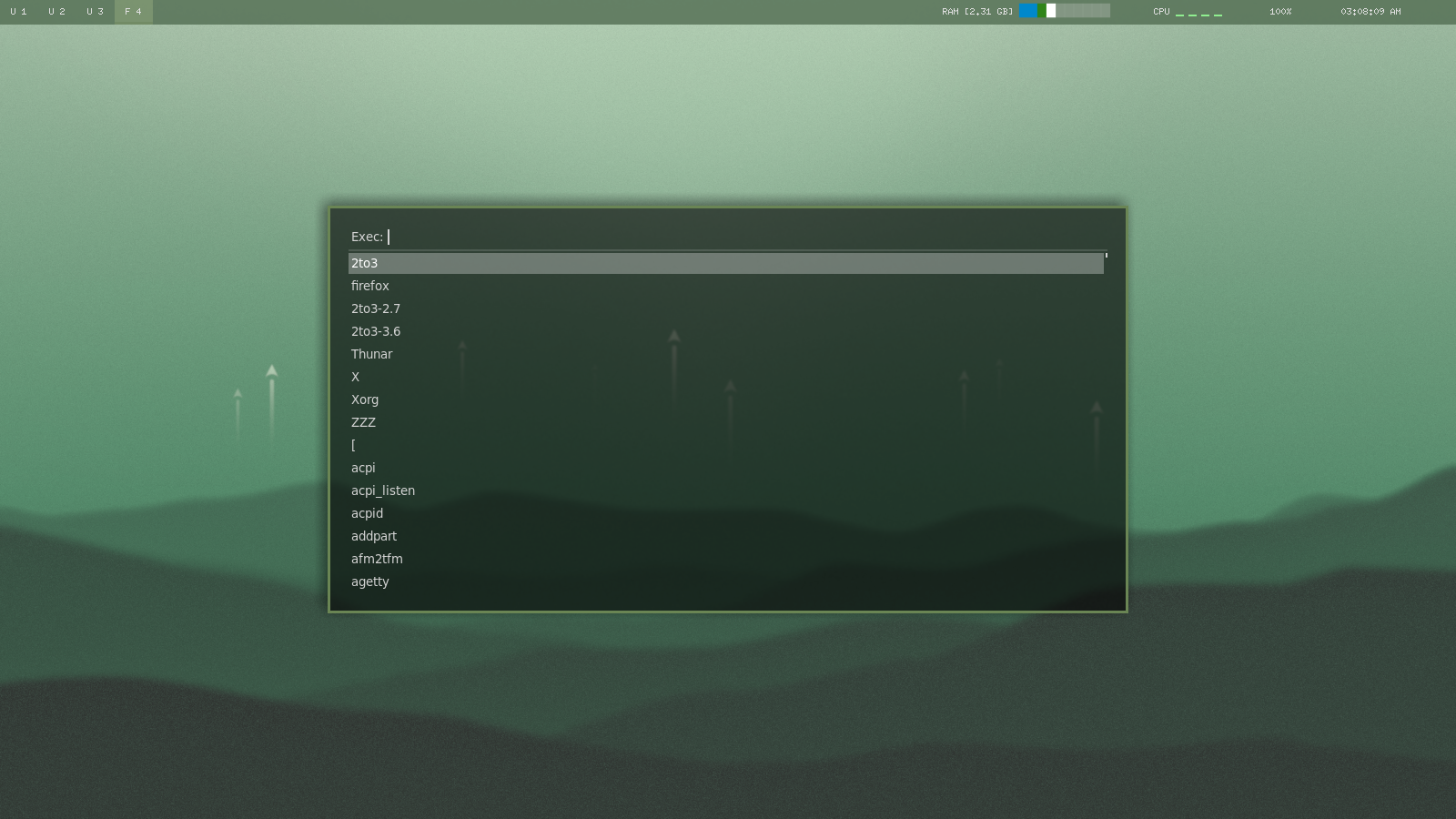Click the RAM [2.31 GB] label
This screenshot has height=819, width=1456.
click(977, 12)
